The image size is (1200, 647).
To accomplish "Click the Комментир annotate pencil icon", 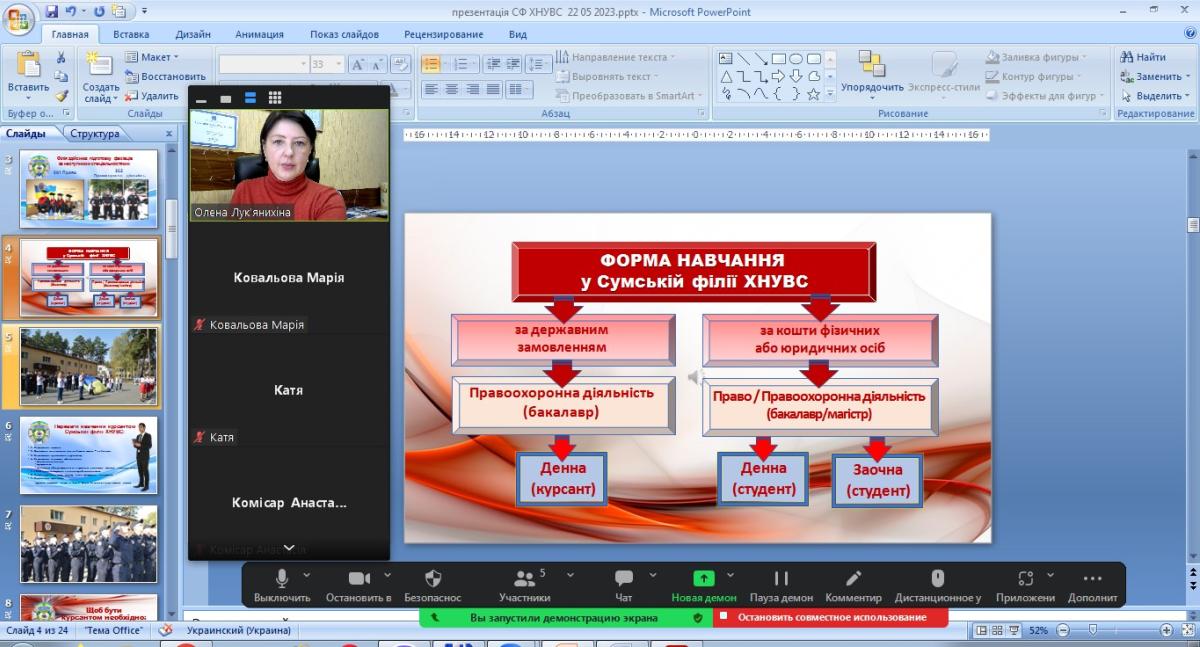I will [853, 578].
